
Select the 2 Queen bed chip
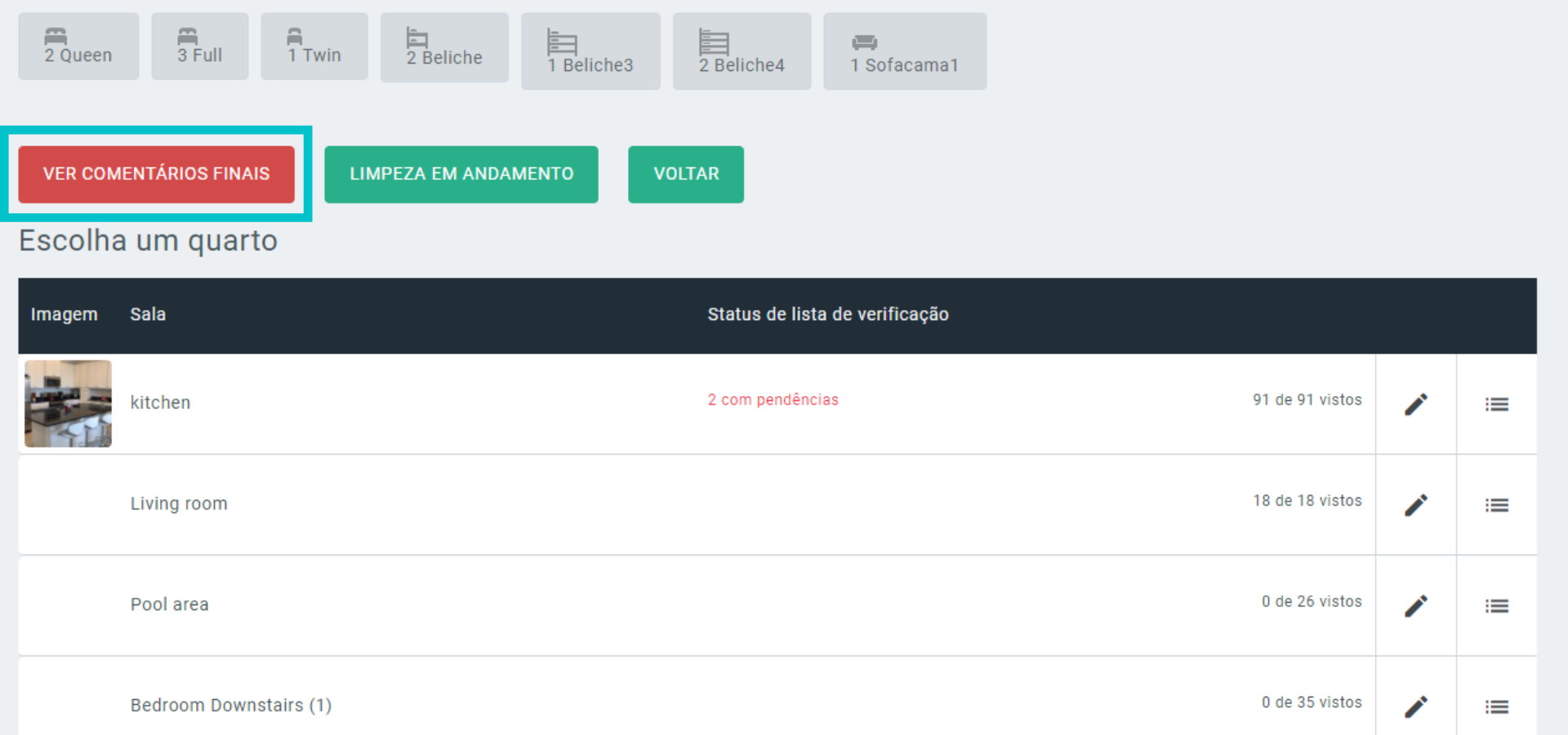78,47
